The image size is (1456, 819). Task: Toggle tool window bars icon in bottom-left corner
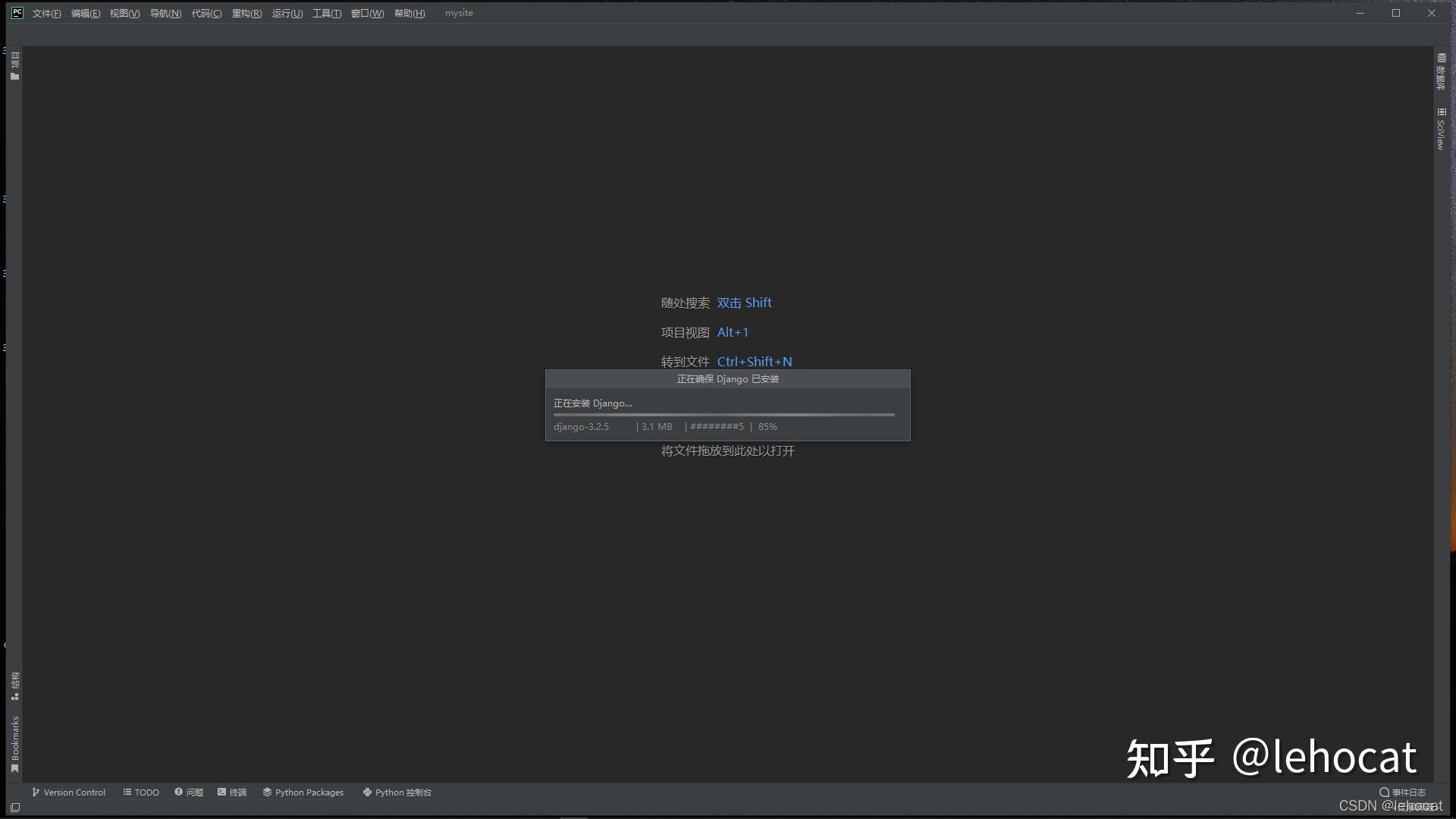coord(15,808)
